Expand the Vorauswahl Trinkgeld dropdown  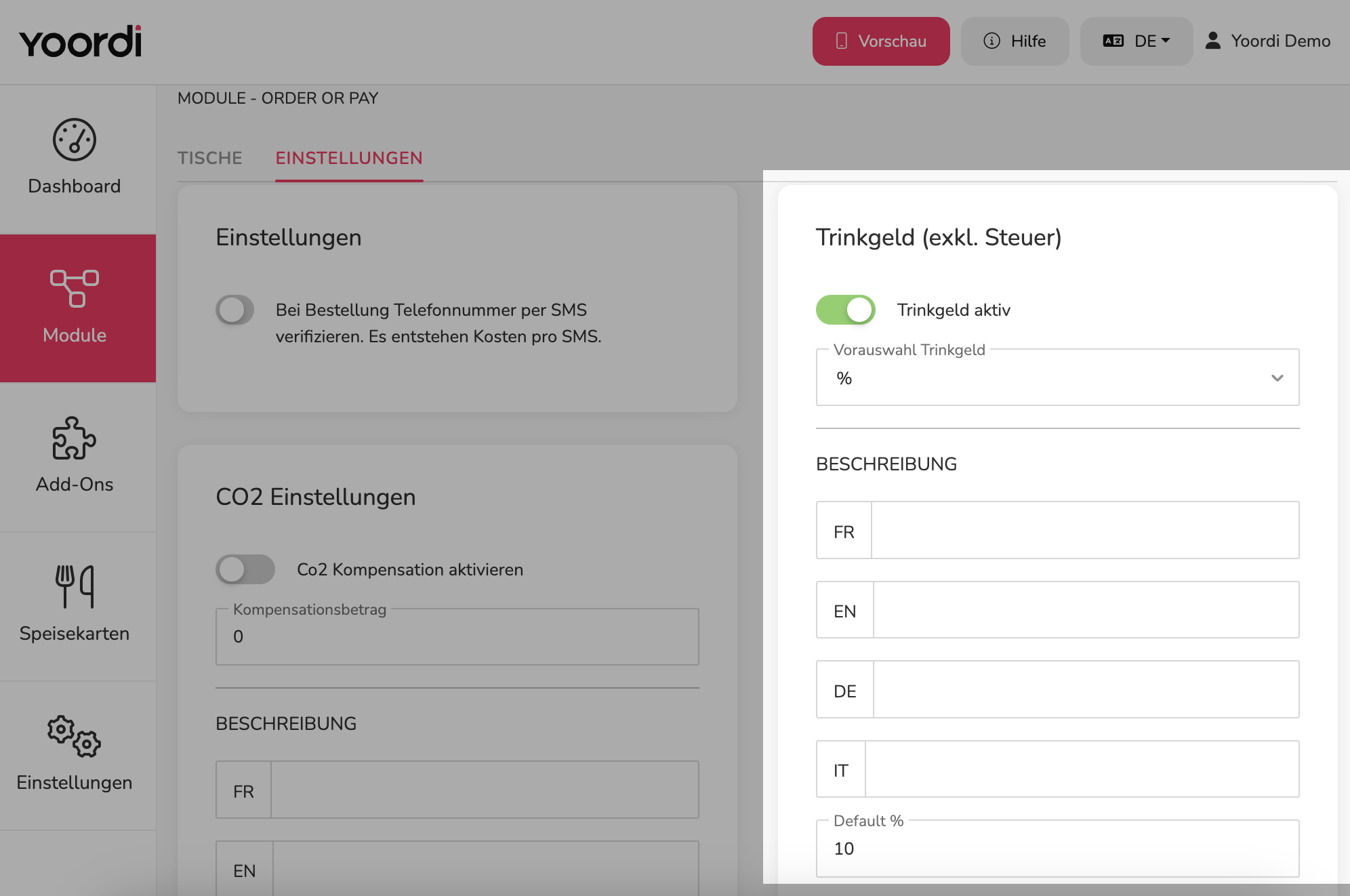click(x=1057, y=378)
